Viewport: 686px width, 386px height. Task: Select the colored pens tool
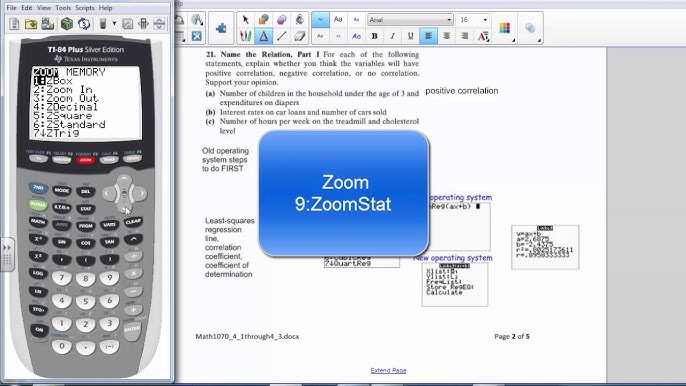coord(245,36)
